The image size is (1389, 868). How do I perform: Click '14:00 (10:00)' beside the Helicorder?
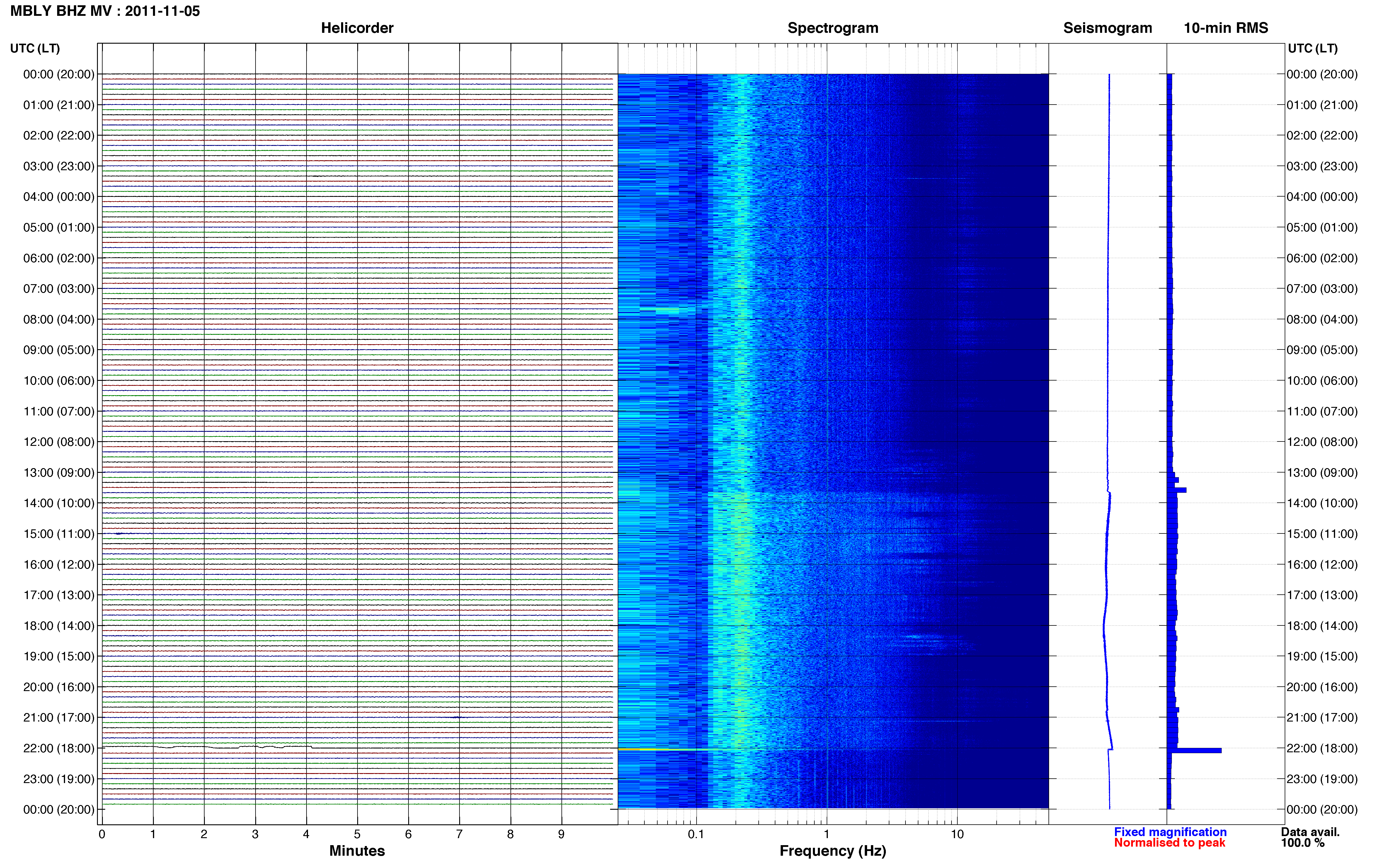pyautogui.click(x=59, y=504)
